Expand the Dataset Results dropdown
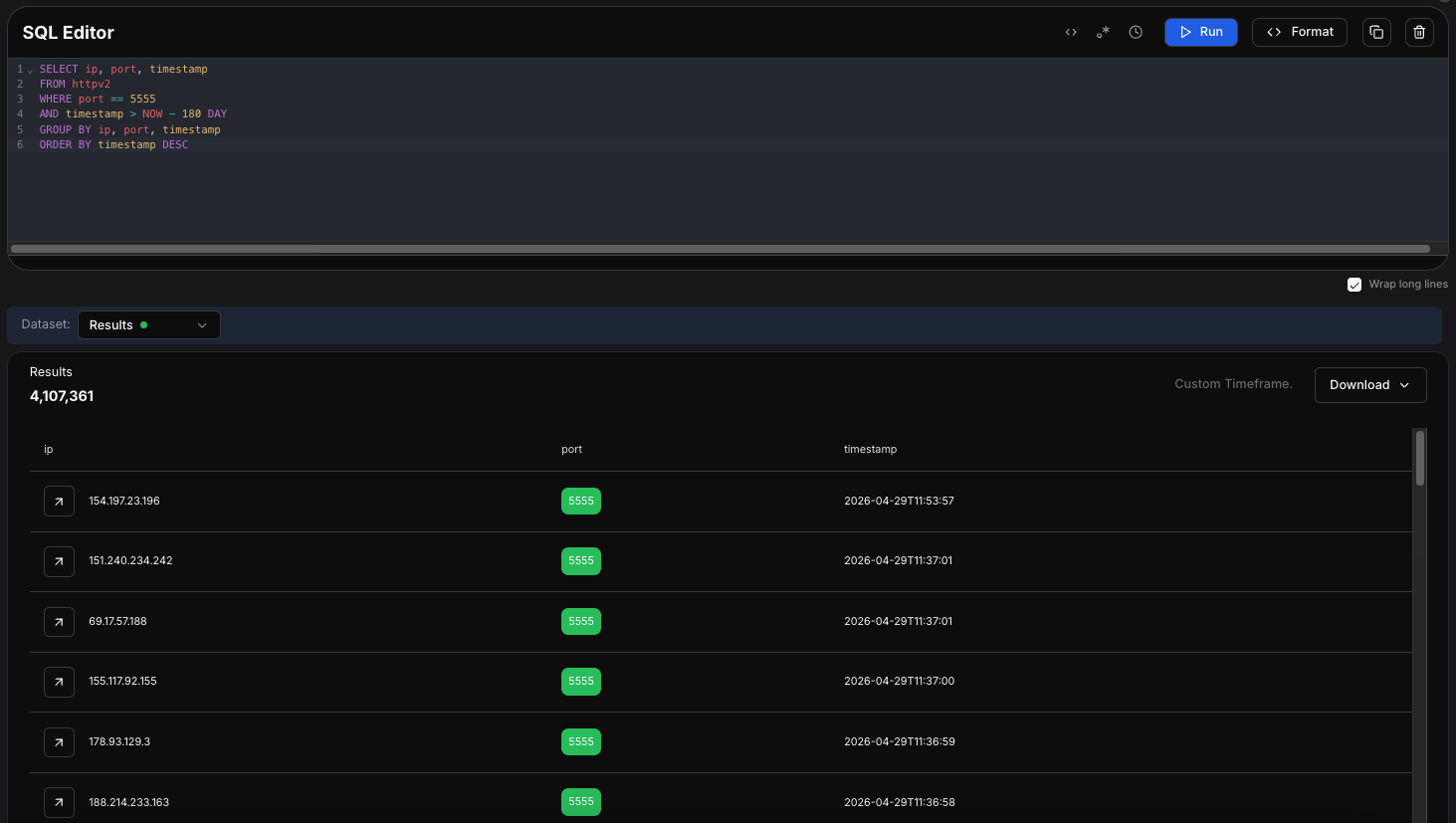The image size is (1456, 823). tap(148, 325)
